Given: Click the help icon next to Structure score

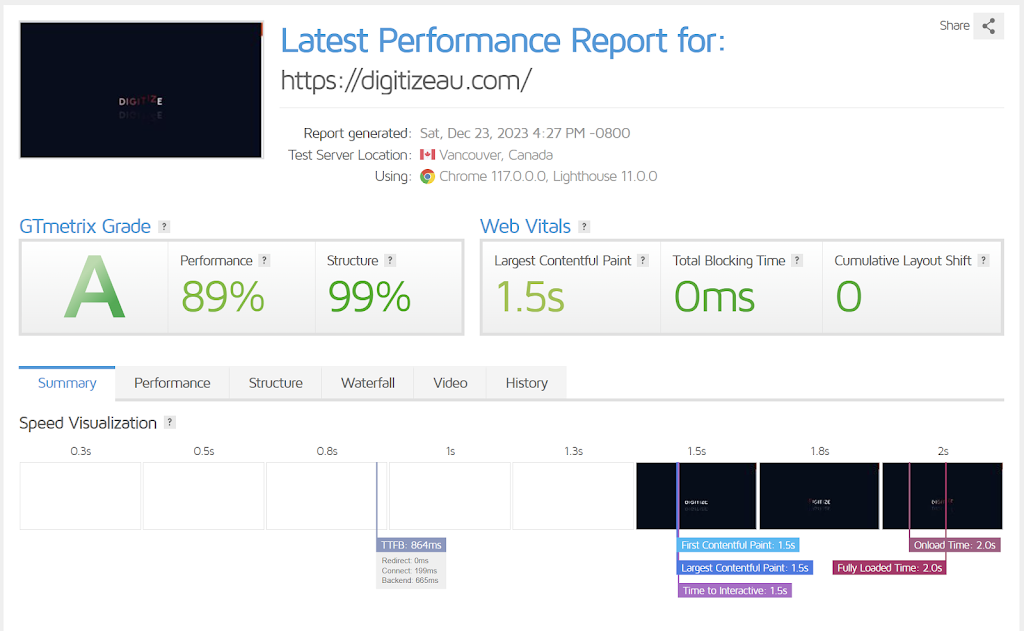Looking at the screenshot, I should click(390, 260).
